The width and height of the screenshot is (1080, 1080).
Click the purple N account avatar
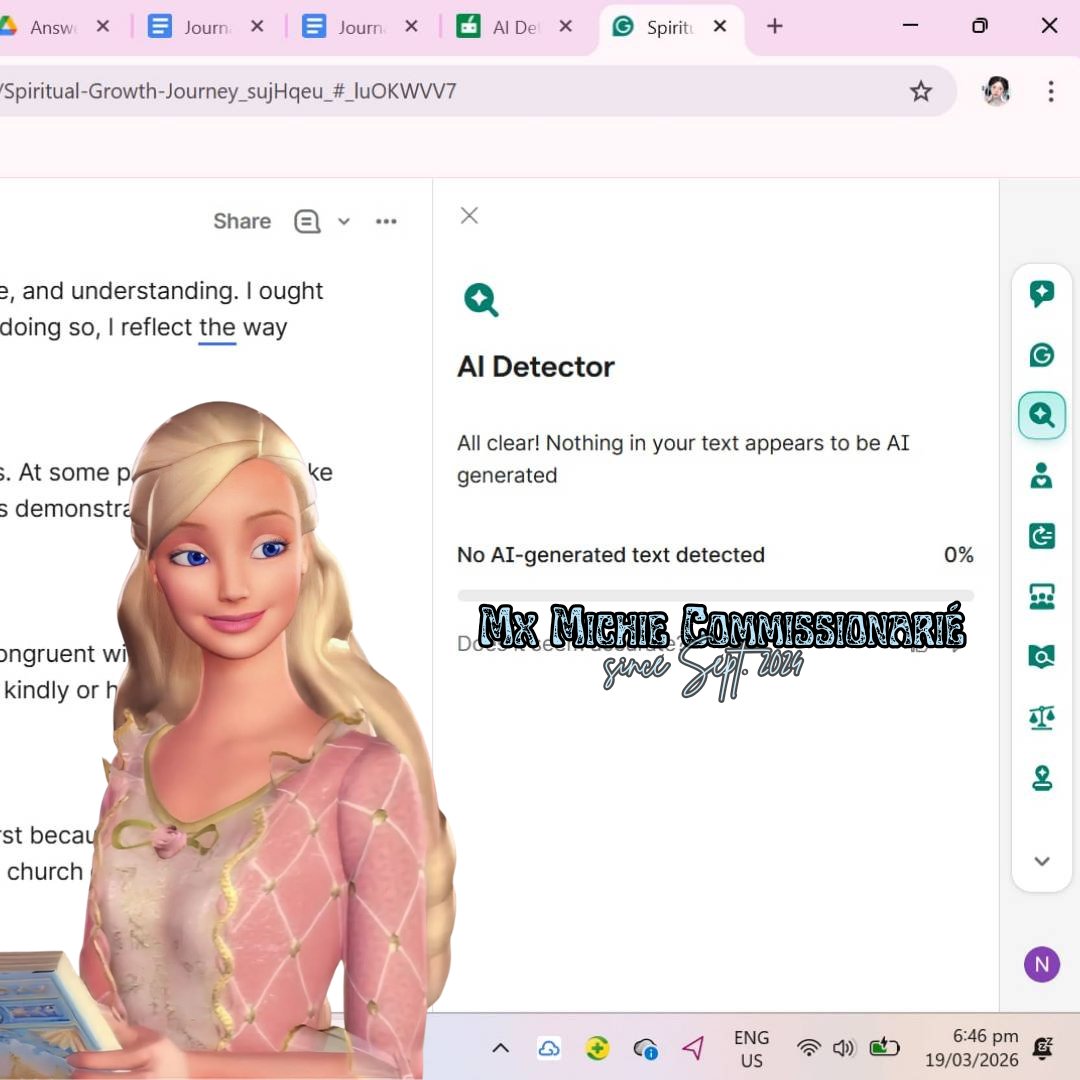1041,964
